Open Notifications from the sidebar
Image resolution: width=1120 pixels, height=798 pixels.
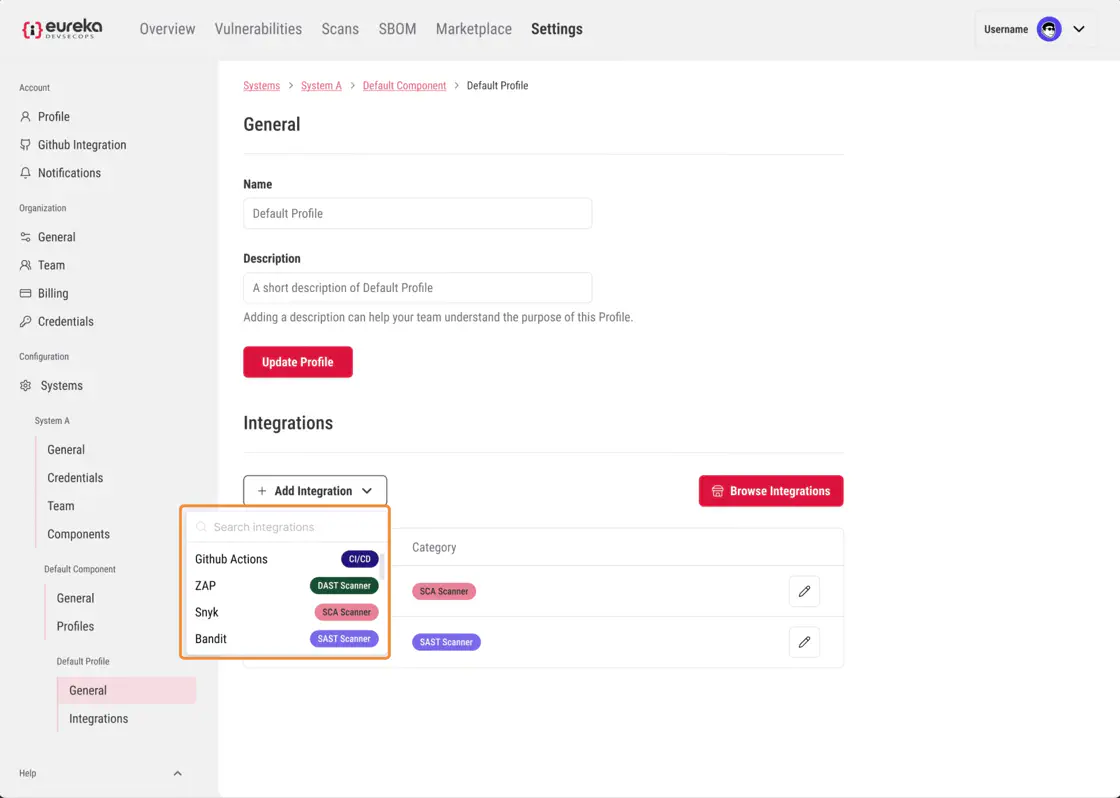coord(69,173)
